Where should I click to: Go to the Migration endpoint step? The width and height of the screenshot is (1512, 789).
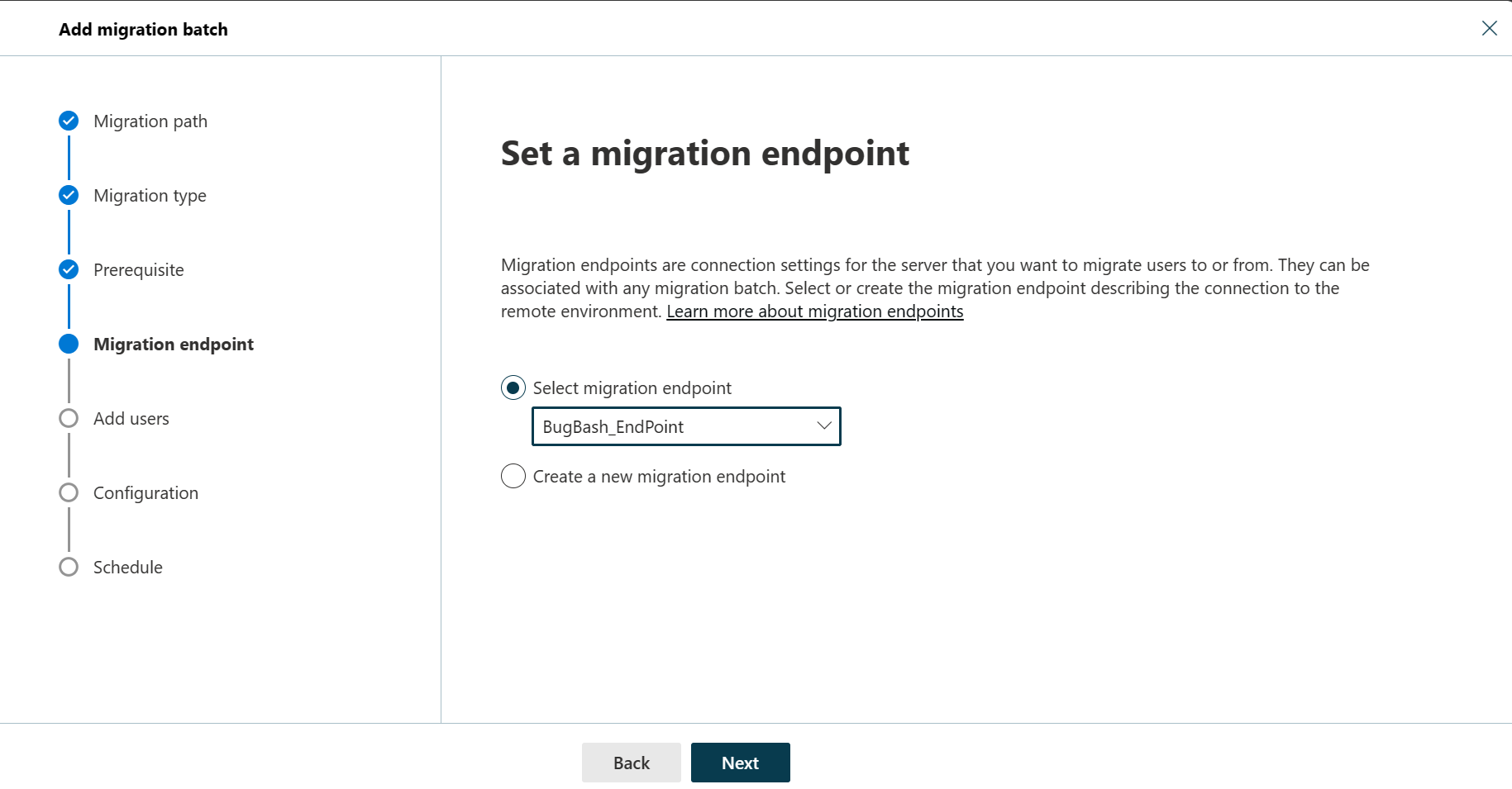pyautogui.click(x=173, y=344)
